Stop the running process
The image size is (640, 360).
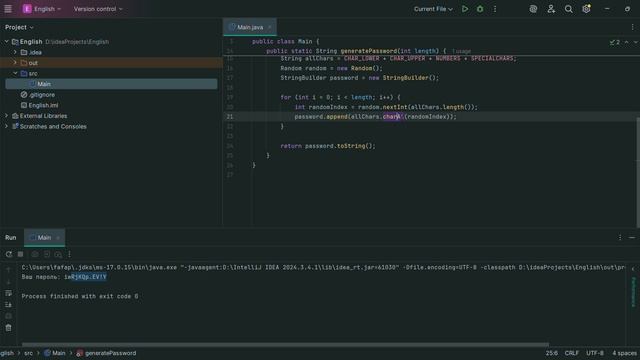[20, 254]
